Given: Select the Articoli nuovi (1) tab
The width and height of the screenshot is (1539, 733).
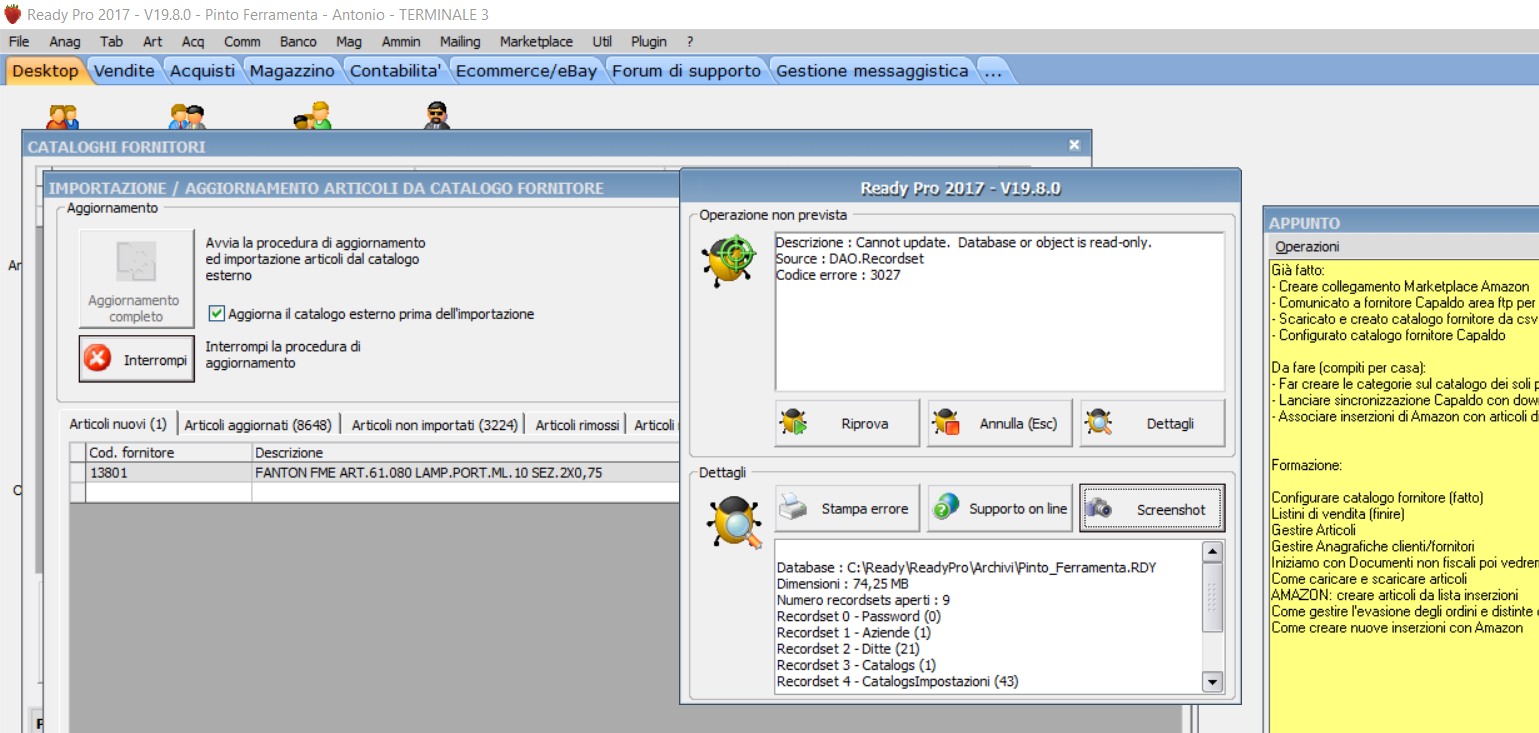Looking at the screenshot, I should 118,424.
